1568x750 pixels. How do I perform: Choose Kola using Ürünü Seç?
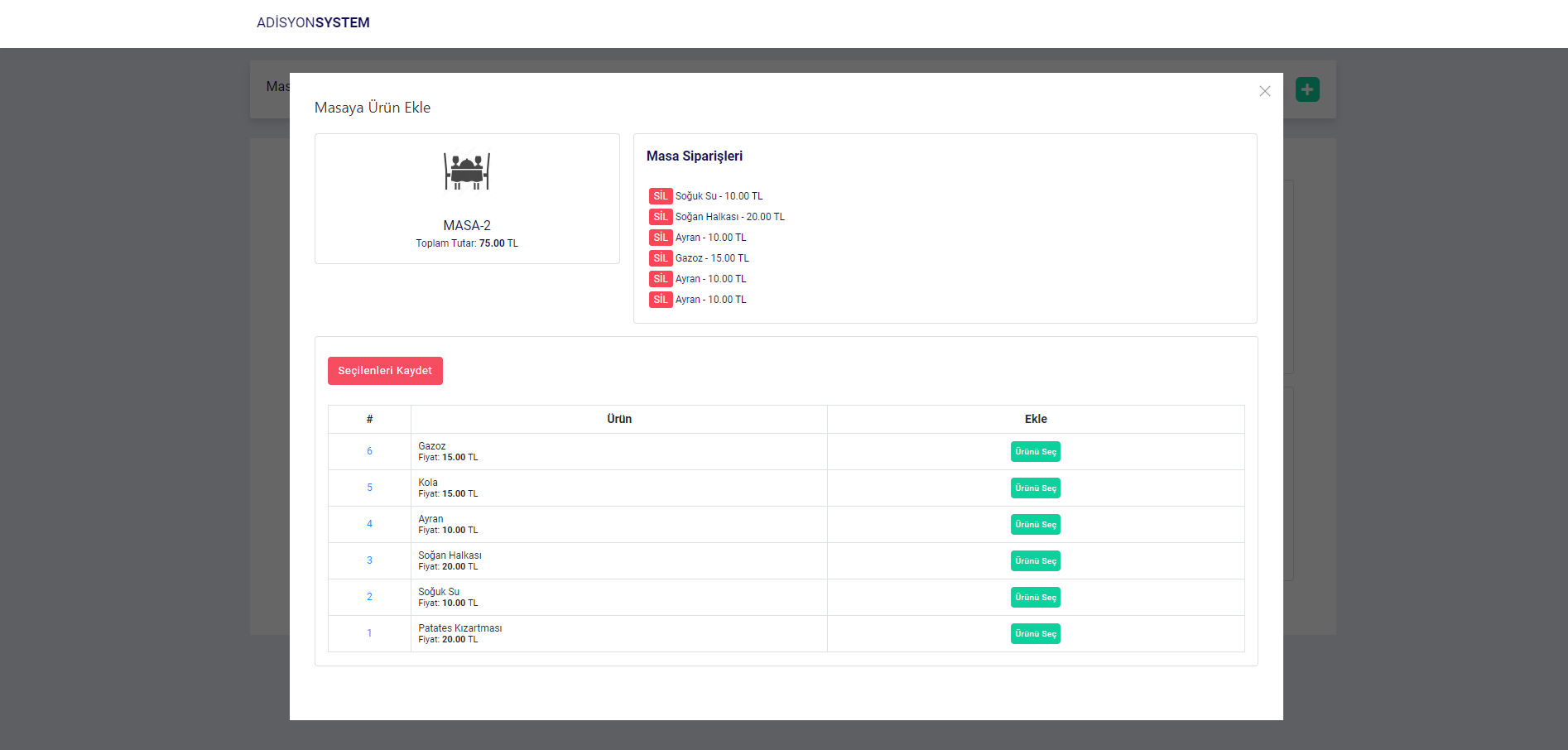(x=1035, y=488)
